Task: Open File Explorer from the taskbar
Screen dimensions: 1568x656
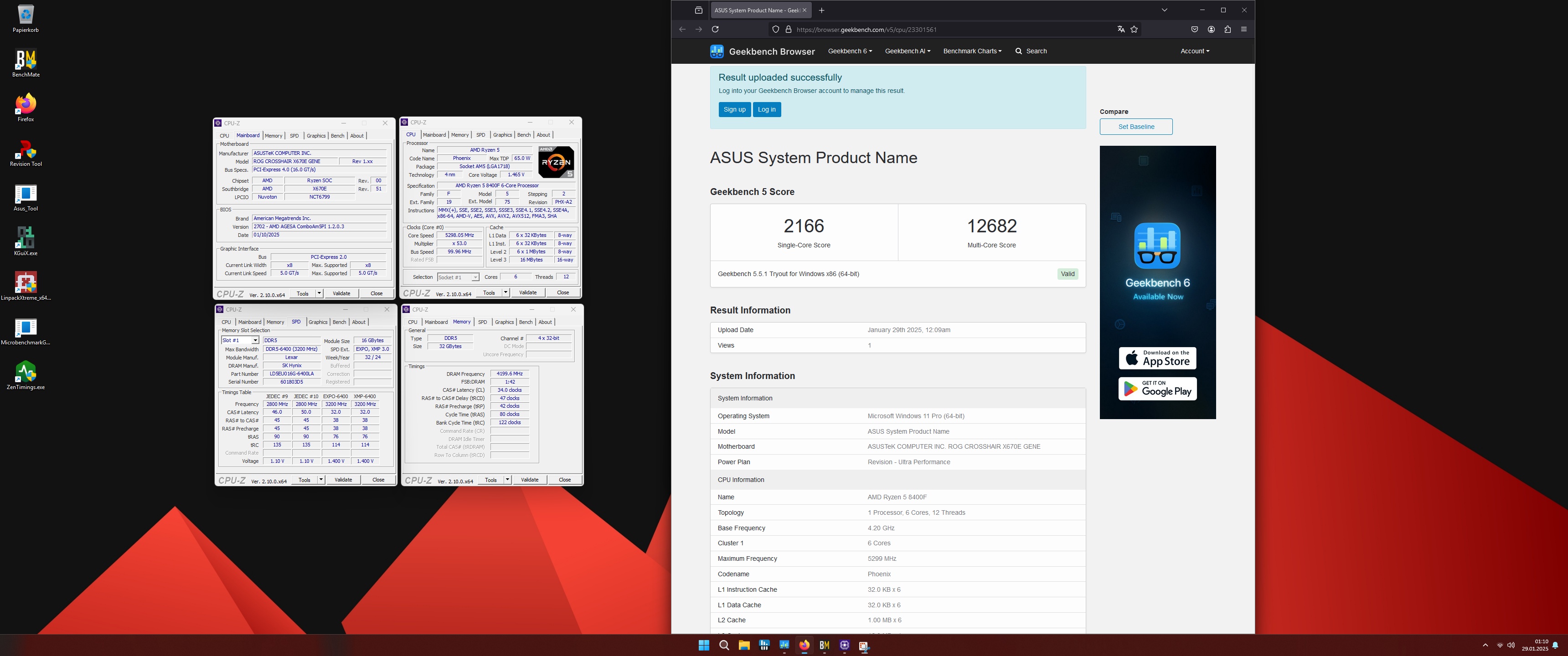Action: click(744, 645)
